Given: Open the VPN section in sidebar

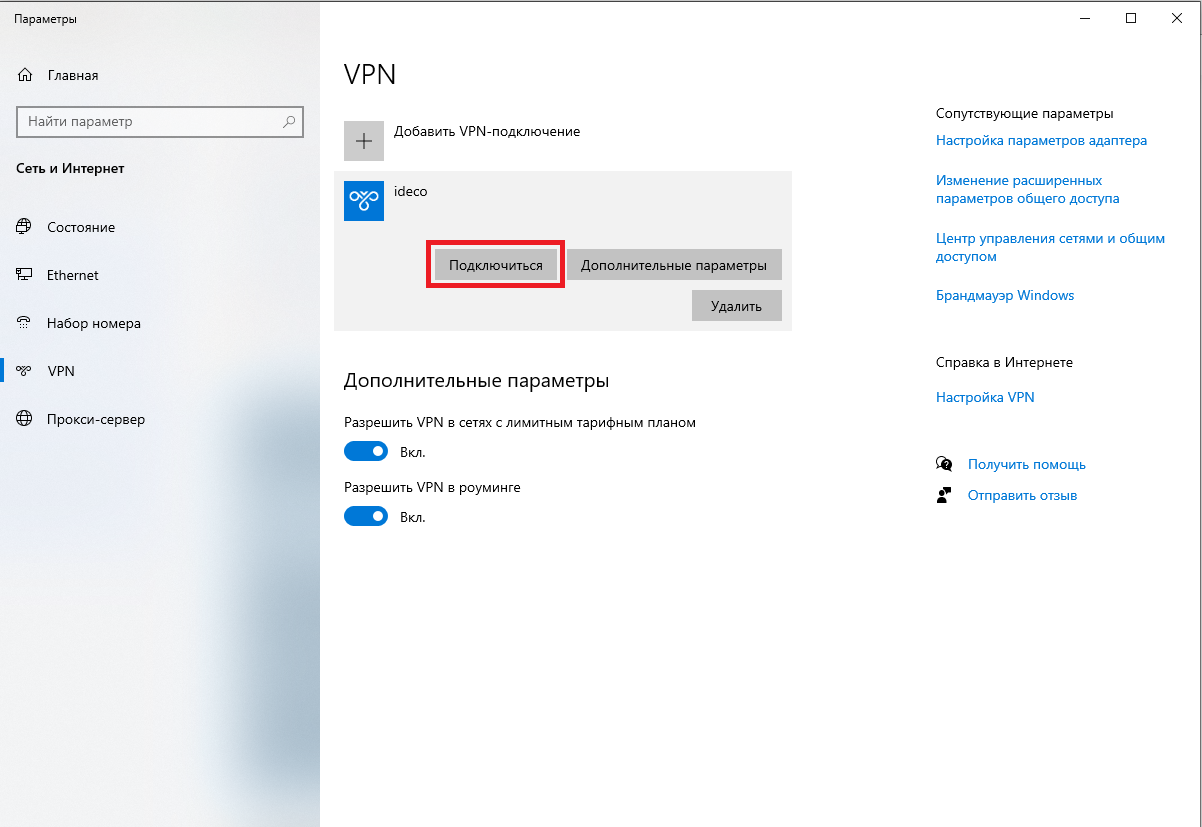Looking at the screenshot, I should 61,371.
